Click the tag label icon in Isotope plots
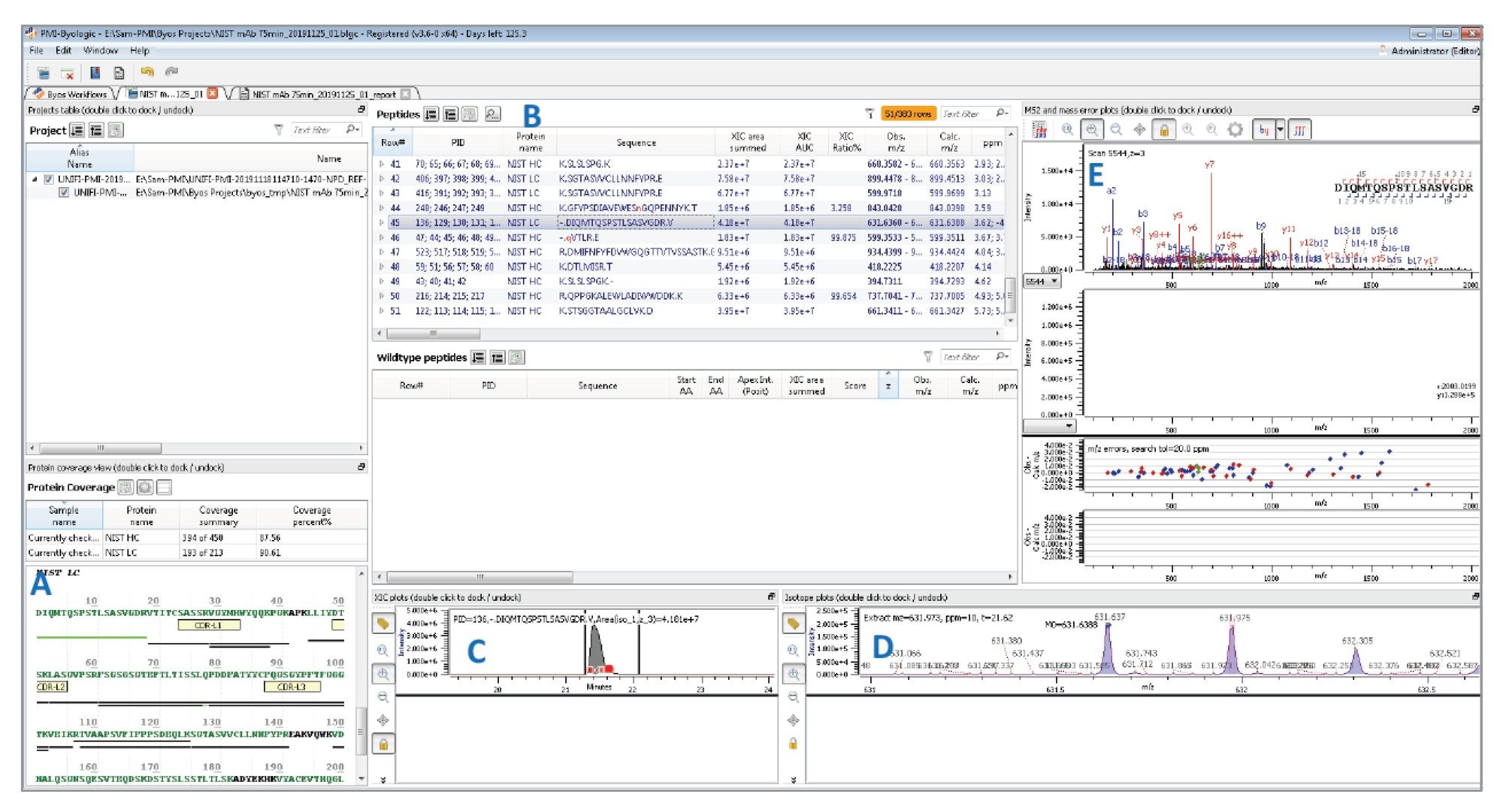 pos(793,623)
